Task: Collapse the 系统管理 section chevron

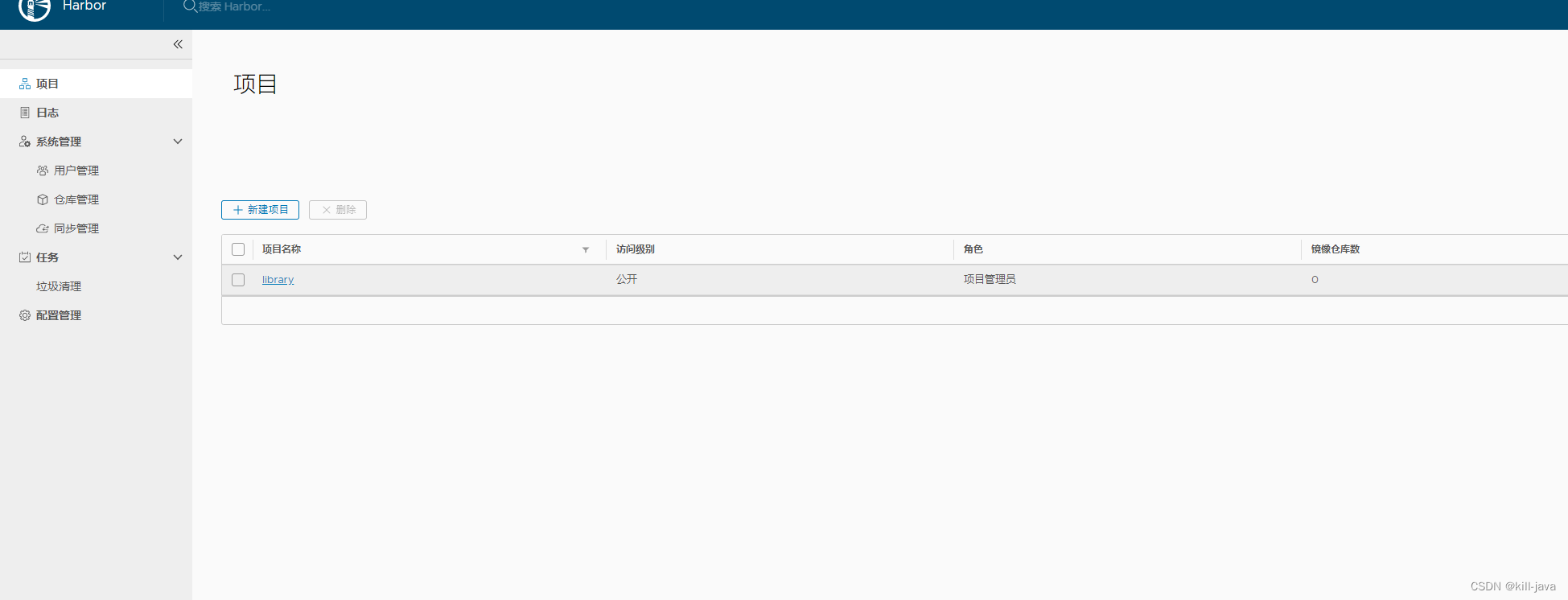Action: 178,142
